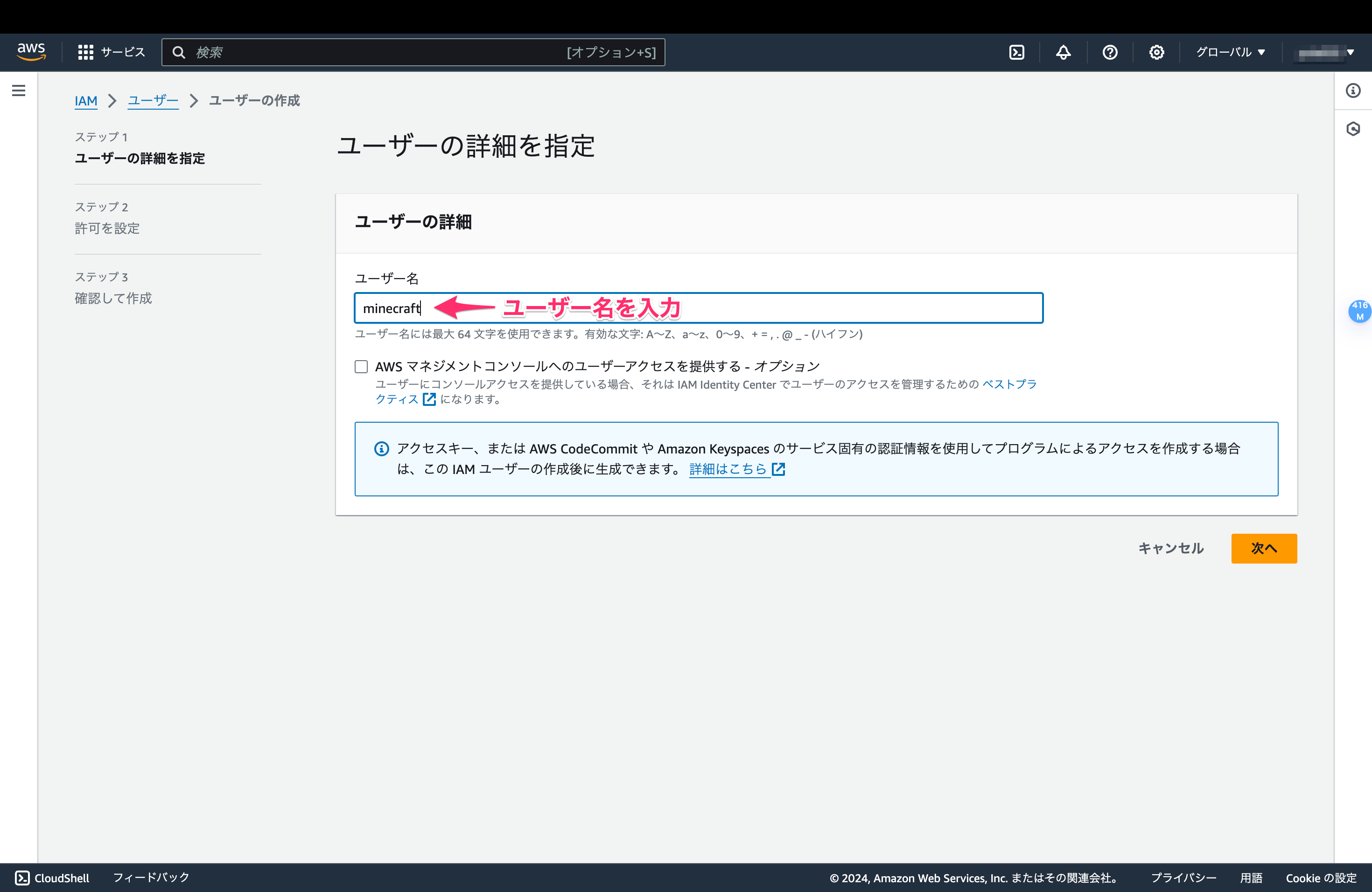Click the IAM breadcrumb link
1372x892 pixels.
pos(86,100)
